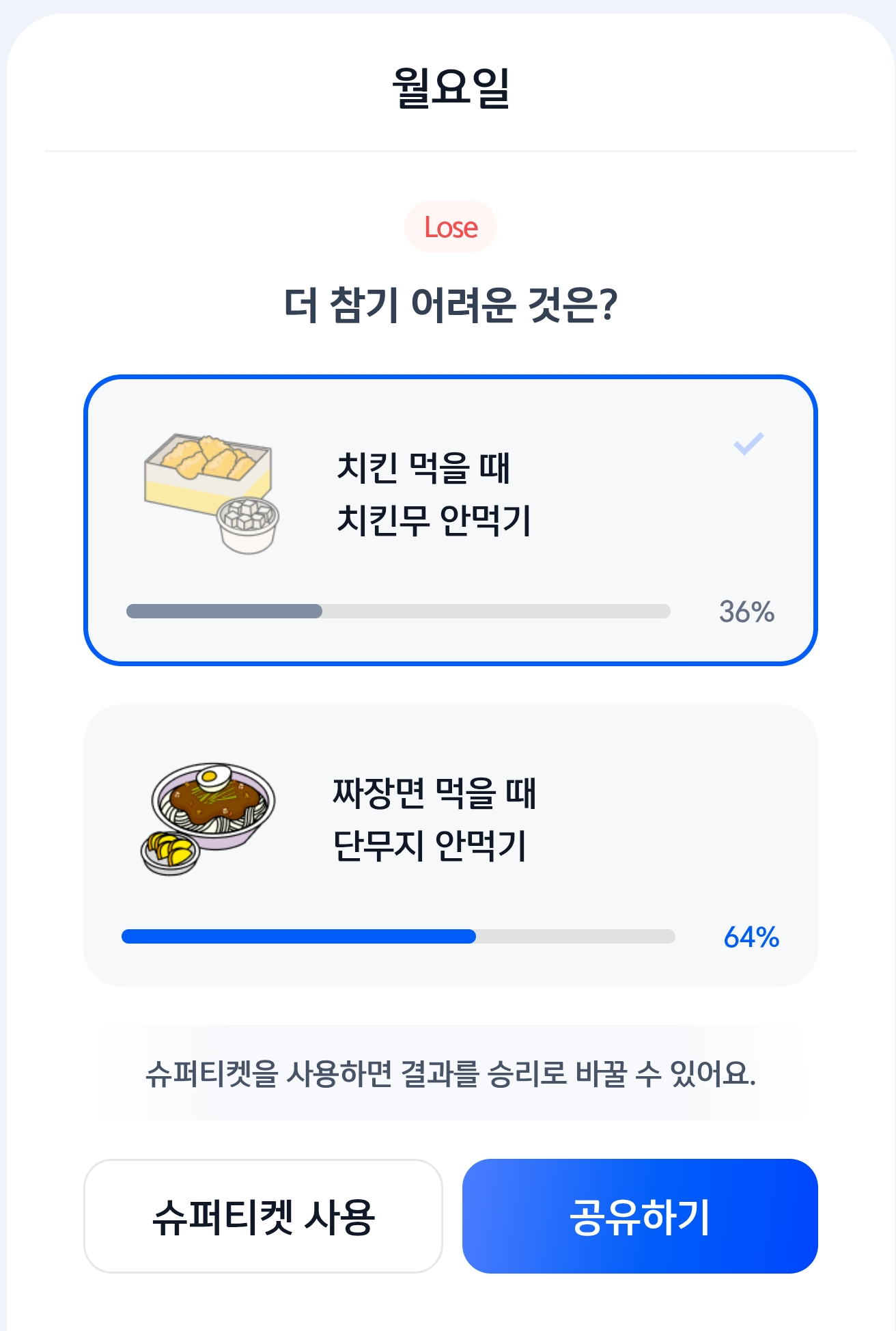
Task: Click the question 더 참기 어려운 것은?
Action: point(451,305)
